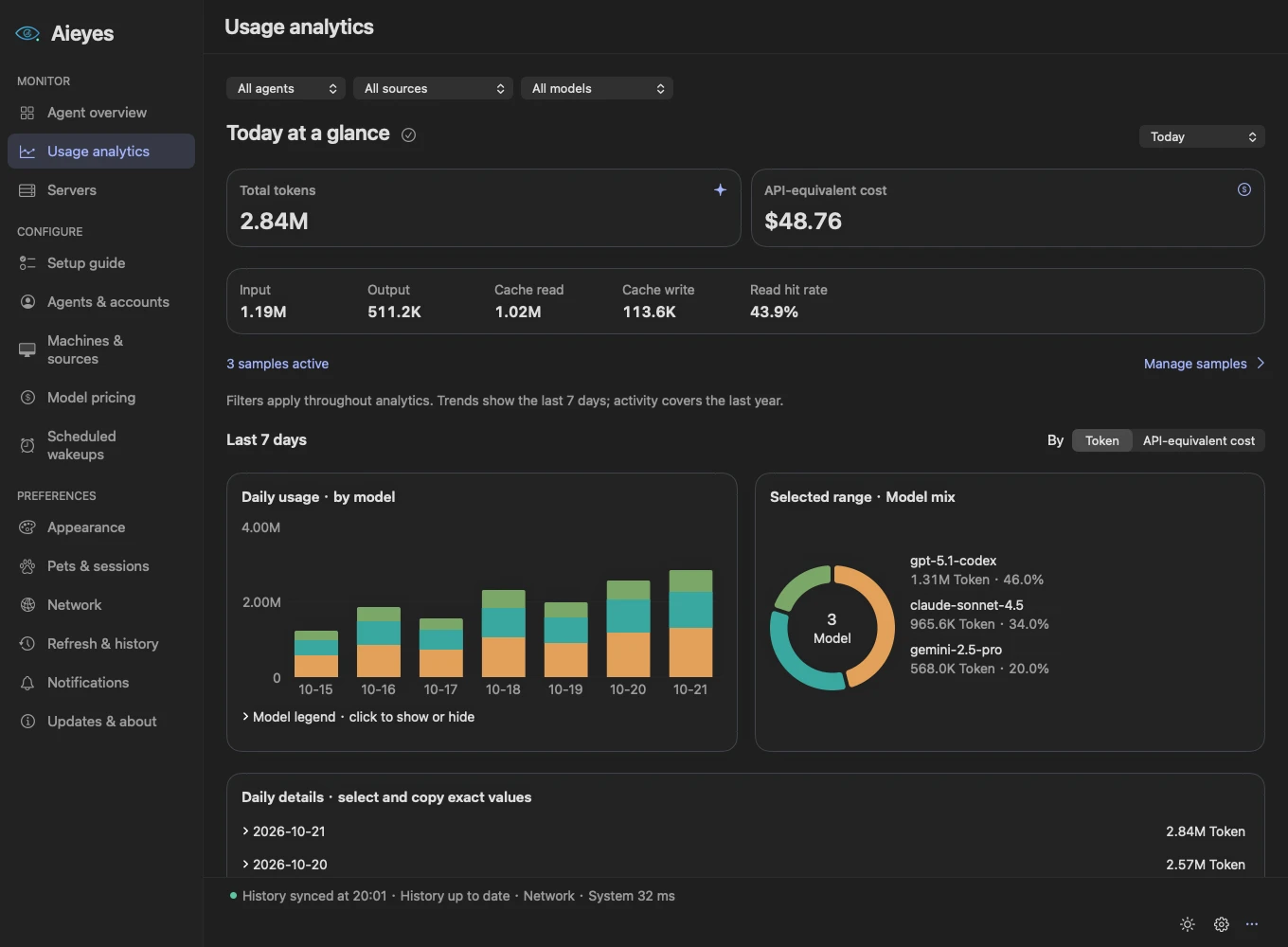Click the Network globe icon
This screenshot has width=1288, height=947.
tap(27, 605)
